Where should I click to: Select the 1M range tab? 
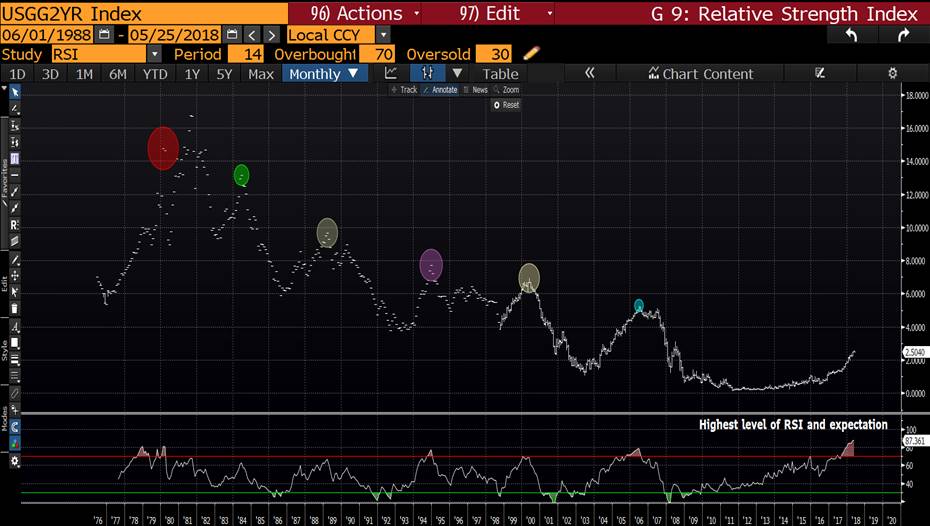point(84,74)
